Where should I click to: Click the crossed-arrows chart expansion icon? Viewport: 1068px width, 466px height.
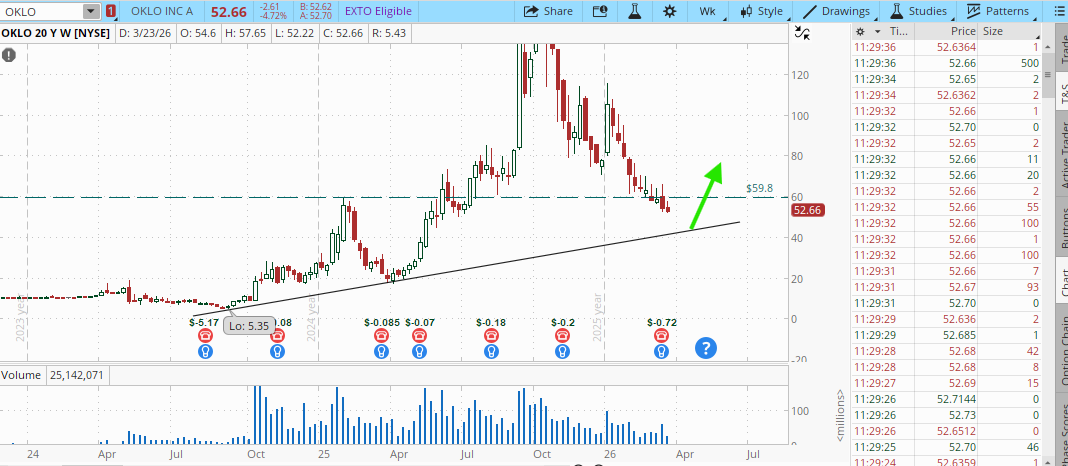click(x=802, y=33)
